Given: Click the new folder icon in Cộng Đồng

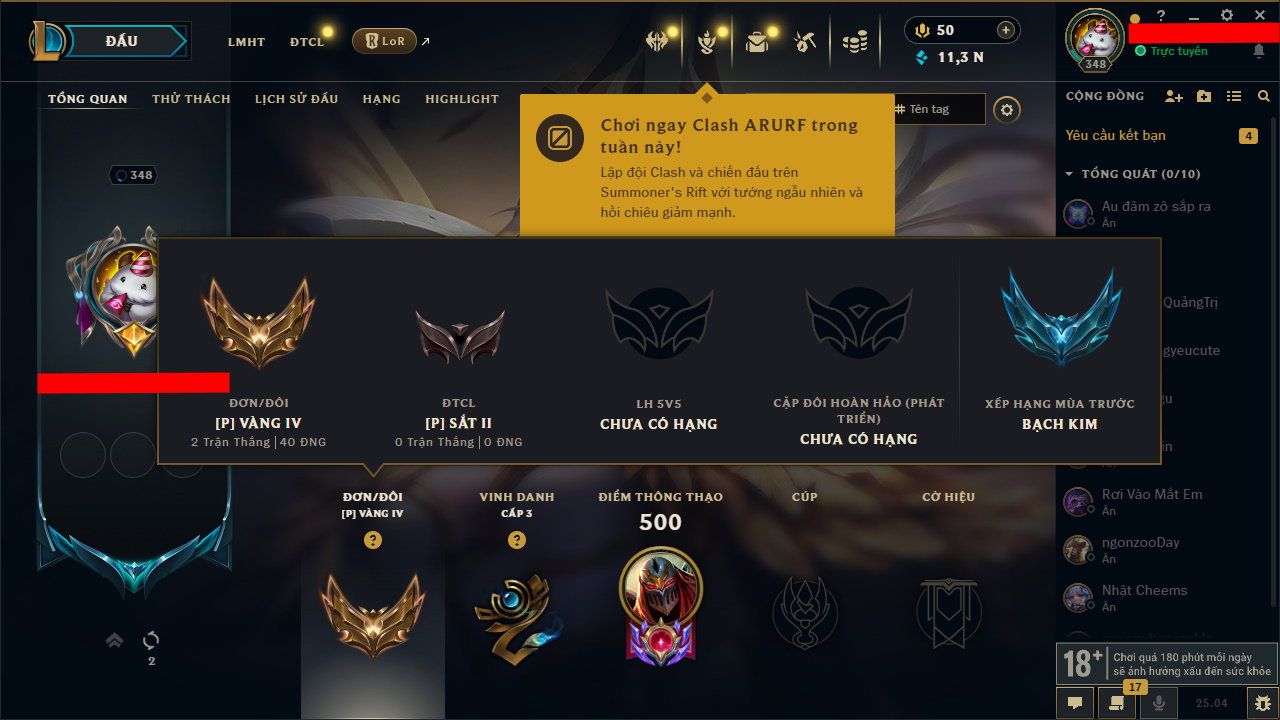Looking at the screenshot, I should pos(1204,96).
